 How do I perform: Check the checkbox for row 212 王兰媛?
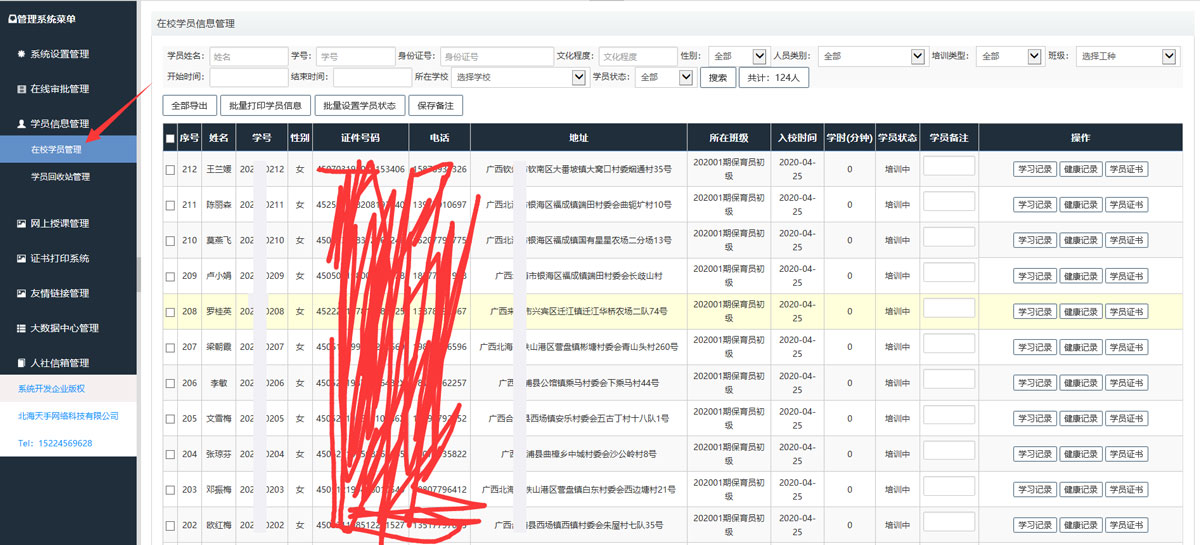pos(170,170)
